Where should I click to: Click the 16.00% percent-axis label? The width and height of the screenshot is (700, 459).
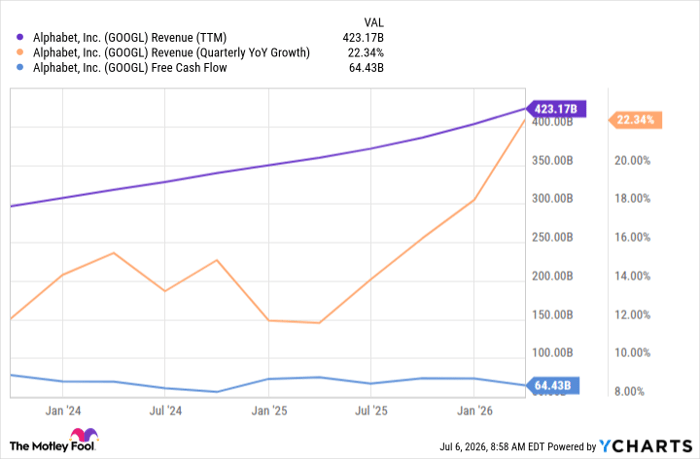click(632, 237)
